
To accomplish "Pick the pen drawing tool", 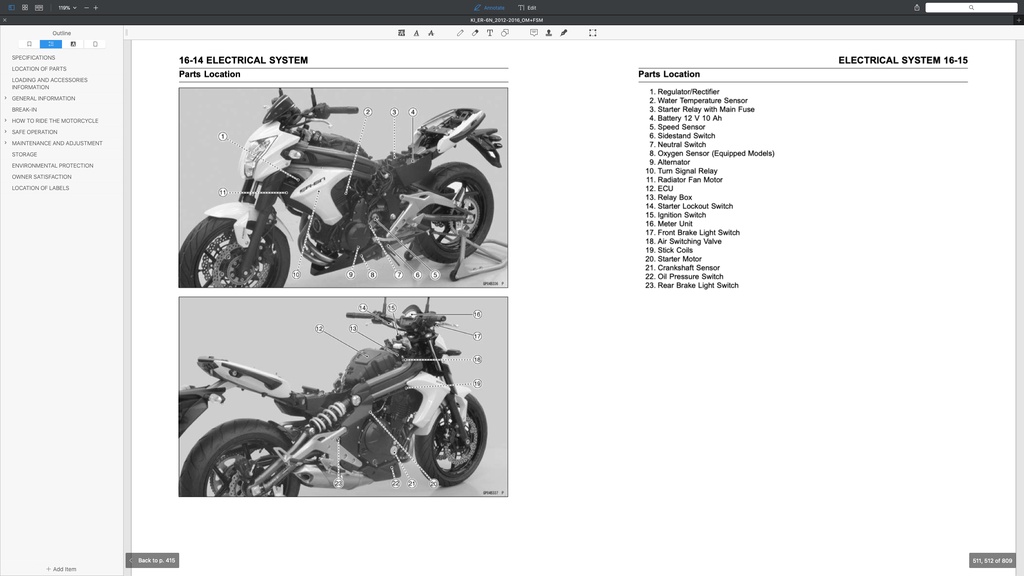I will click(x=459, y=32).
